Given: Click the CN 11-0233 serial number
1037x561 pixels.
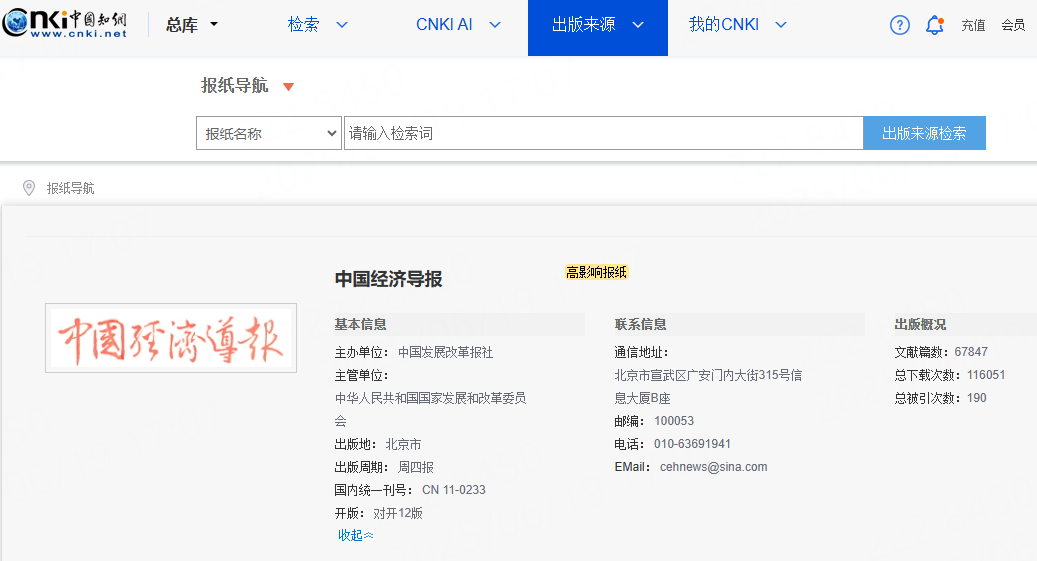Looking at the screenshot, I should tap(454, 490).
